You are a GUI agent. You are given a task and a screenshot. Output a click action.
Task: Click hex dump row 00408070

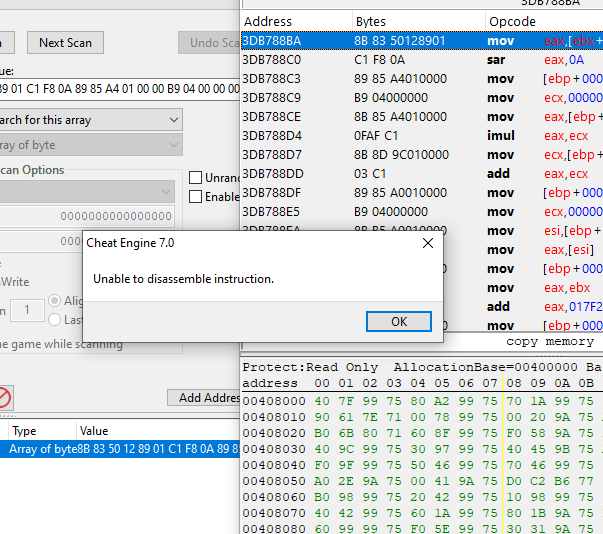422,513
